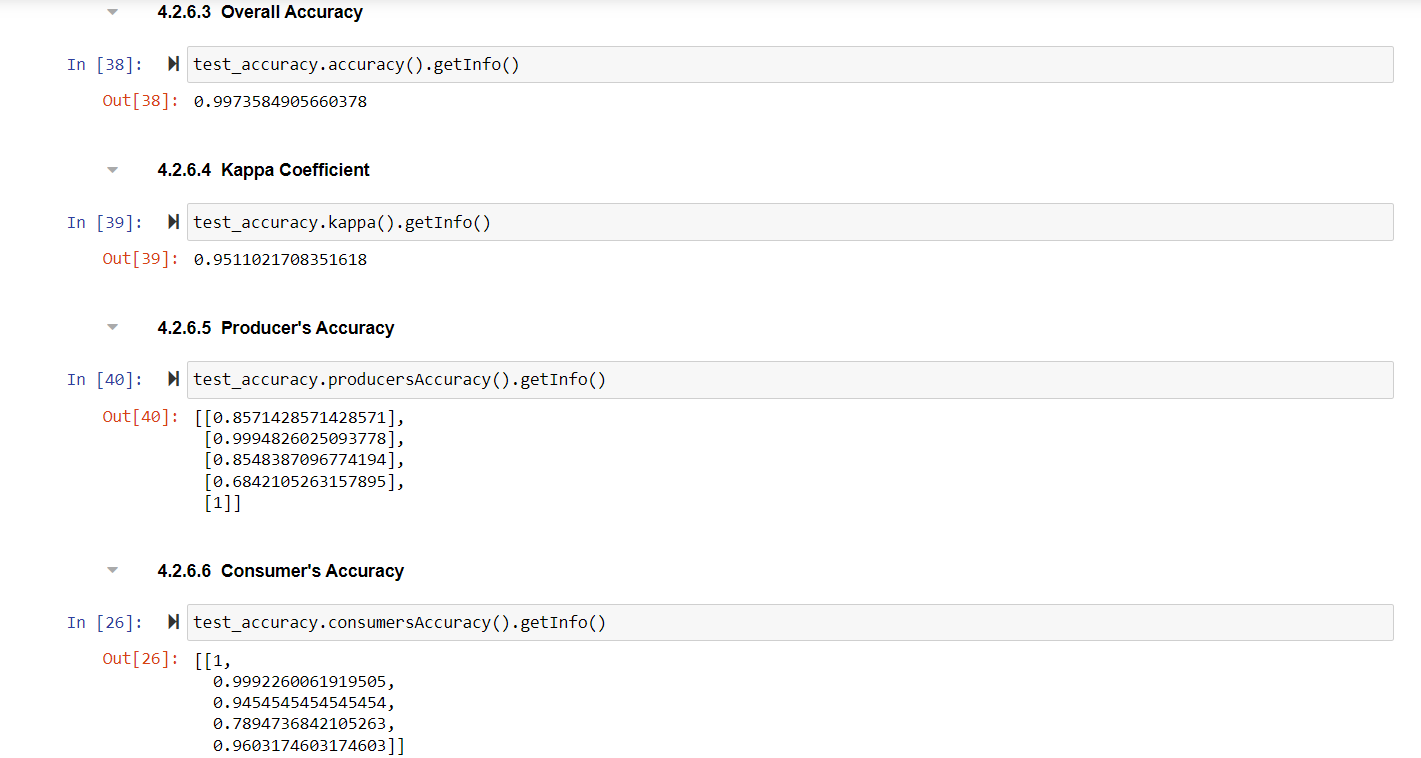
Task: Click the In [39] cell prompt
Action: 104,222
